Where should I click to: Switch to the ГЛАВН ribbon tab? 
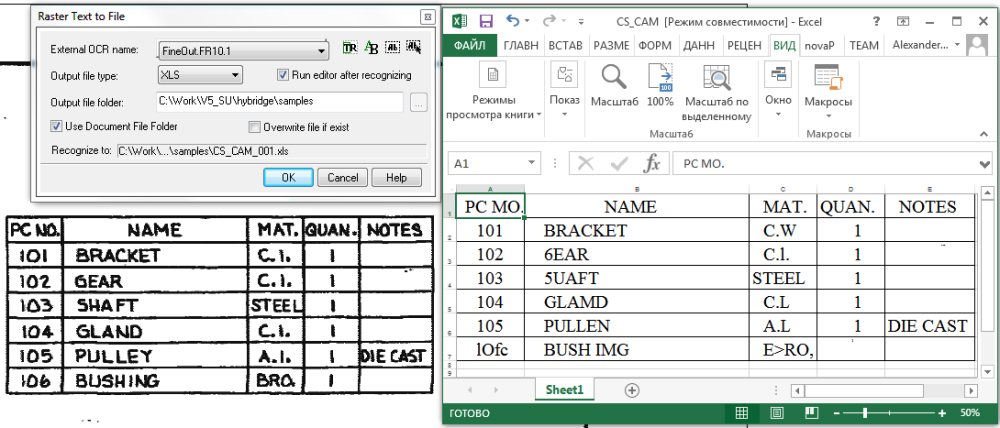click(x=521, y=45)
